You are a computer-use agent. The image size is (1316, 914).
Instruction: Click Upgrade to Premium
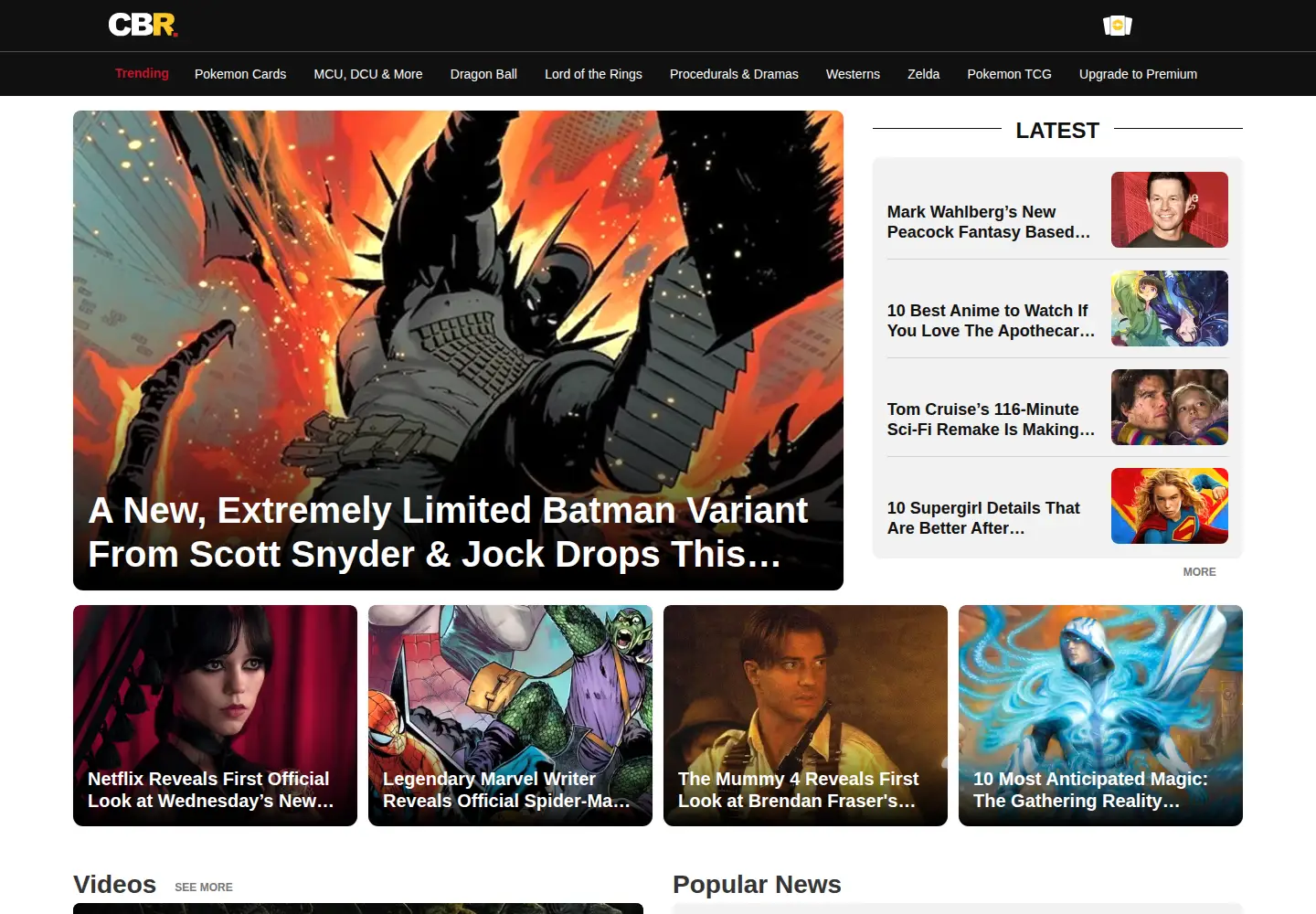pos(1138,74)
